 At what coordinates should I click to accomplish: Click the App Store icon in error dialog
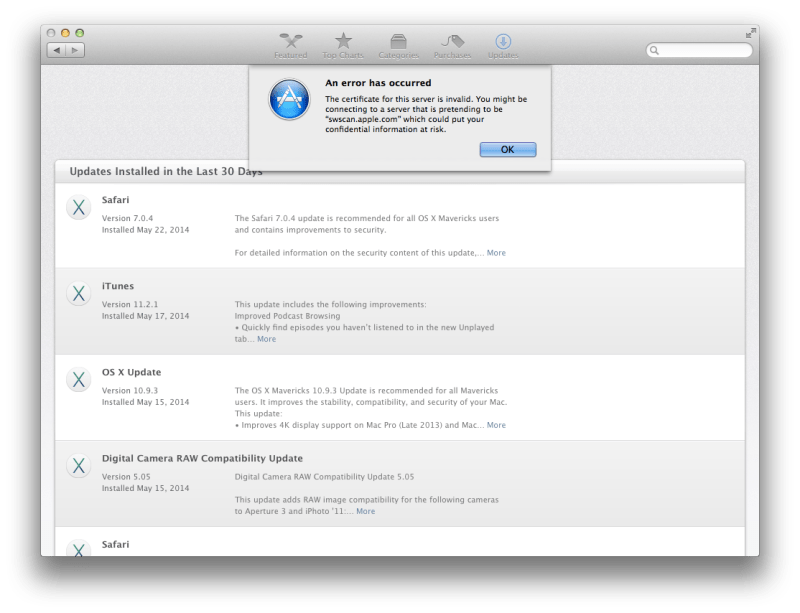(x=289, y=99)
